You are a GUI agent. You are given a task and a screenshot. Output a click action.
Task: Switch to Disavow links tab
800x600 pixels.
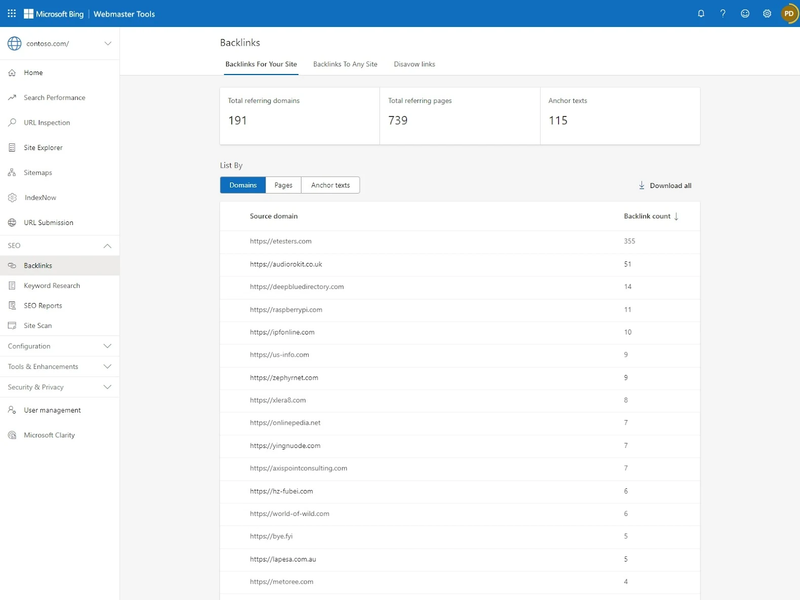pyautogui.click(x=414, y=64)
